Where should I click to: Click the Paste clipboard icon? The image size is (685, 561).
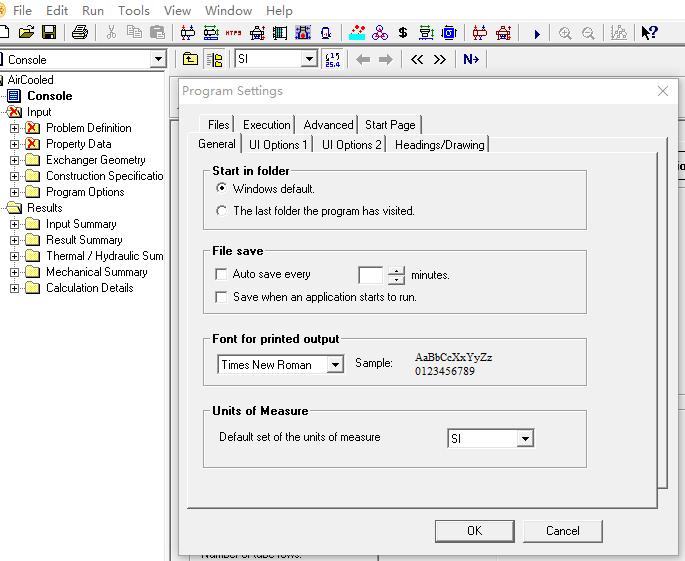pyautogui.click(x=157, y=32)
